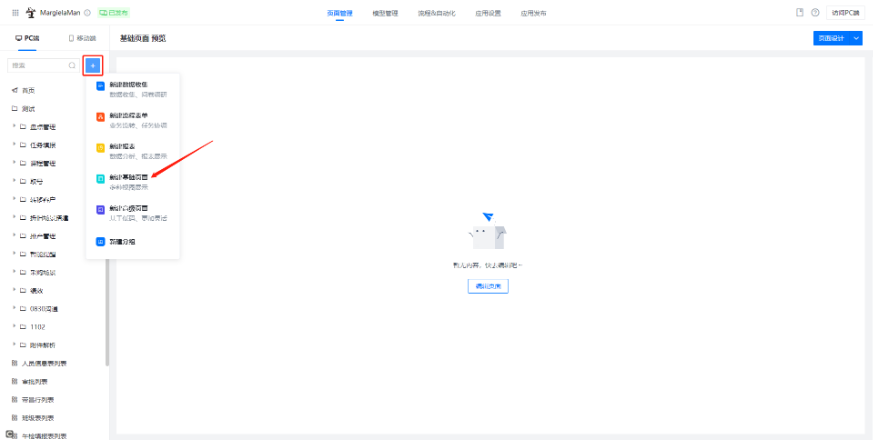Click the blue plus add button

coord(92,65)
